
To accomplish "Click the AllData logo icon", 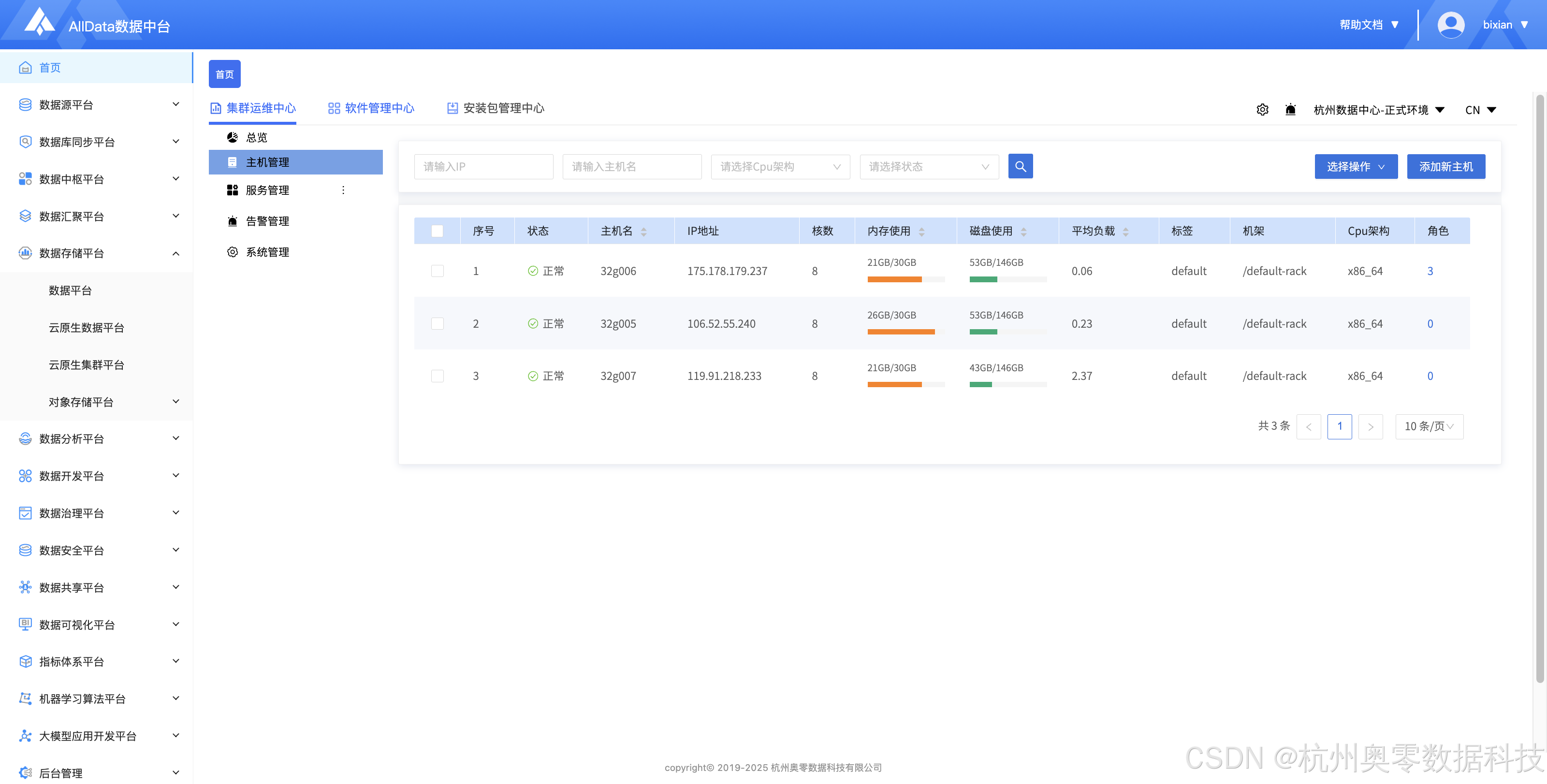I will click(40, 23).
